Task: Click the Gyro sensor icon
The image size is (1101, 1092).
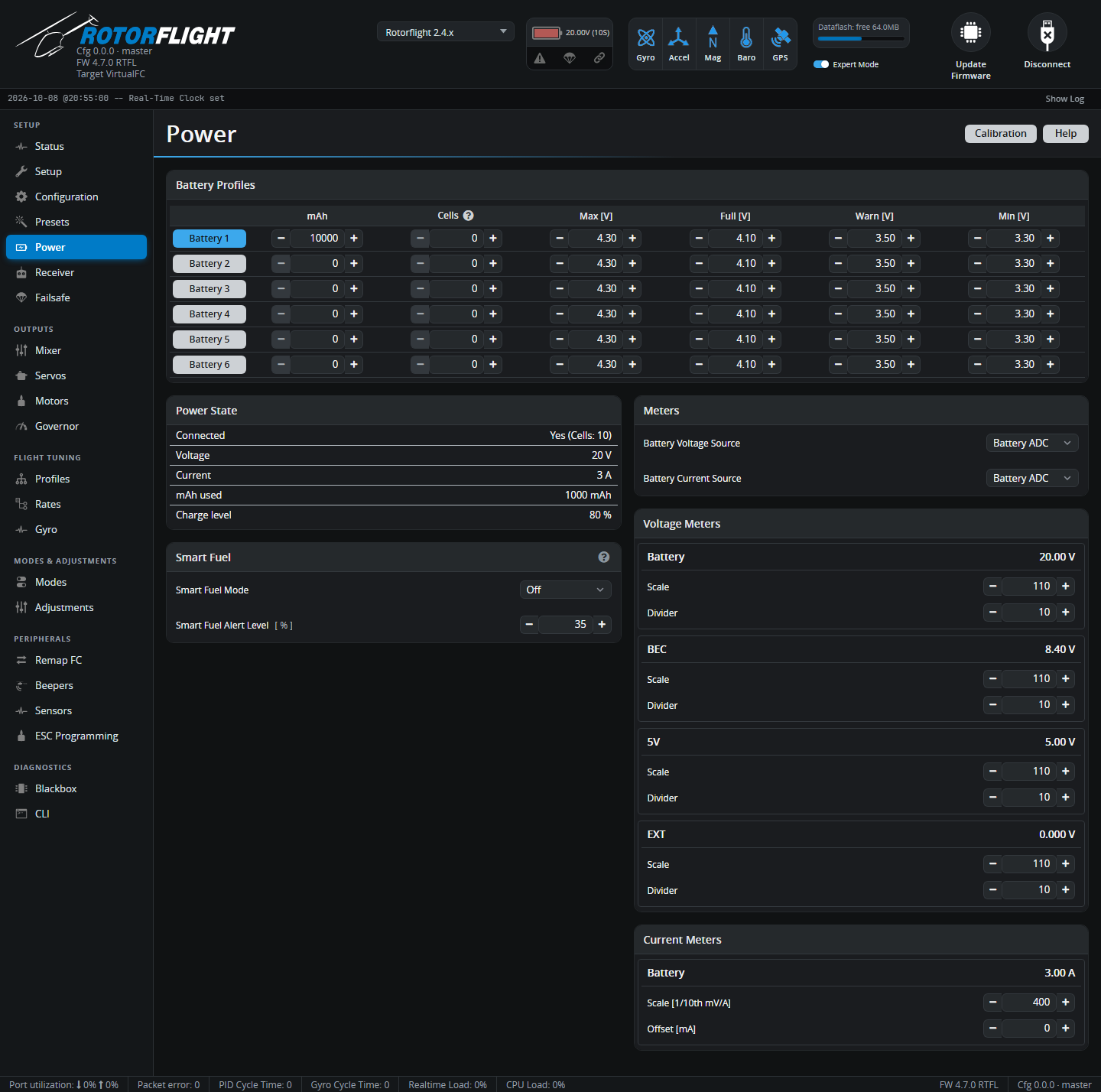Action: point(646,37)
